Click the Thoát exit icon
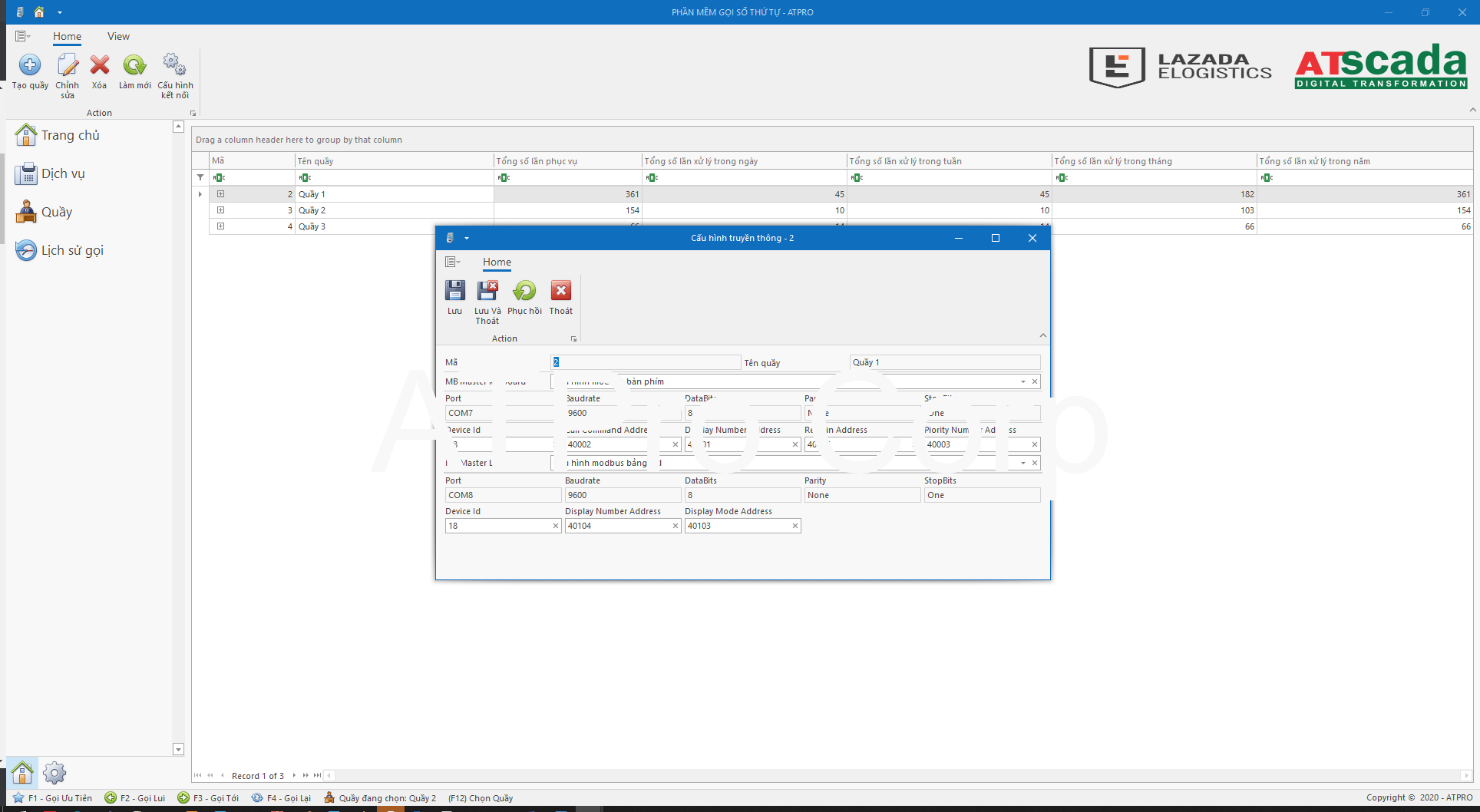This screenshot has width=1480, height=812. (561, 291)
